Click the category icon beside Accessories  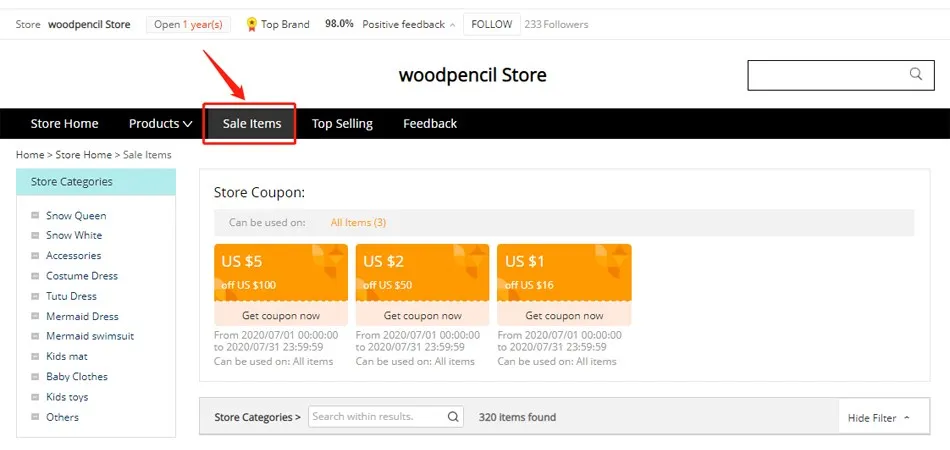click(35, 256)
